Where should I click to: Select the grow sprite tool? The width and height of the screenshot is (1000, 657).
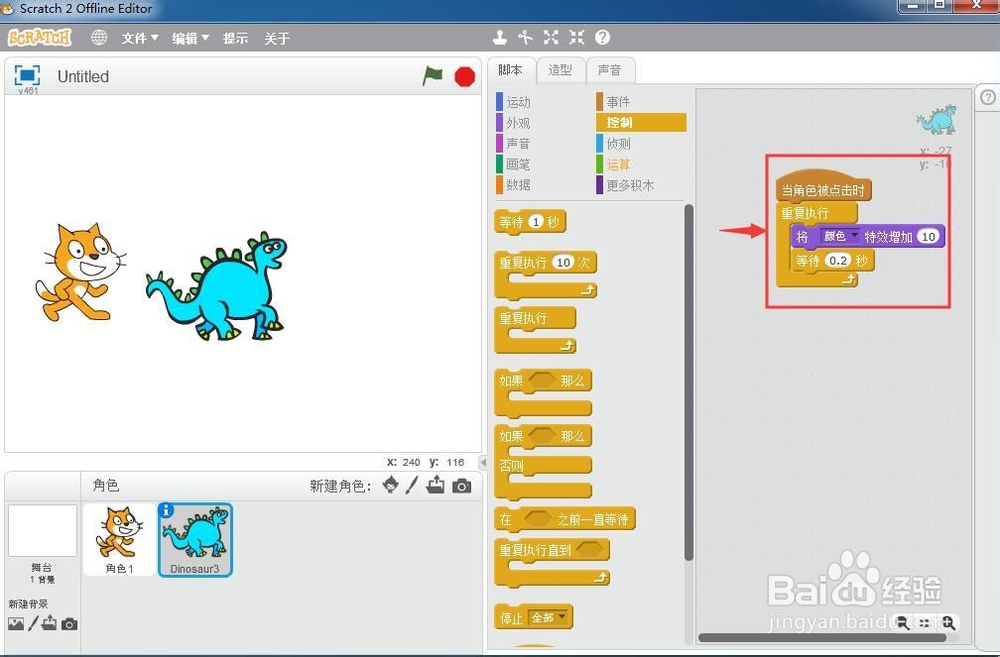551,38
